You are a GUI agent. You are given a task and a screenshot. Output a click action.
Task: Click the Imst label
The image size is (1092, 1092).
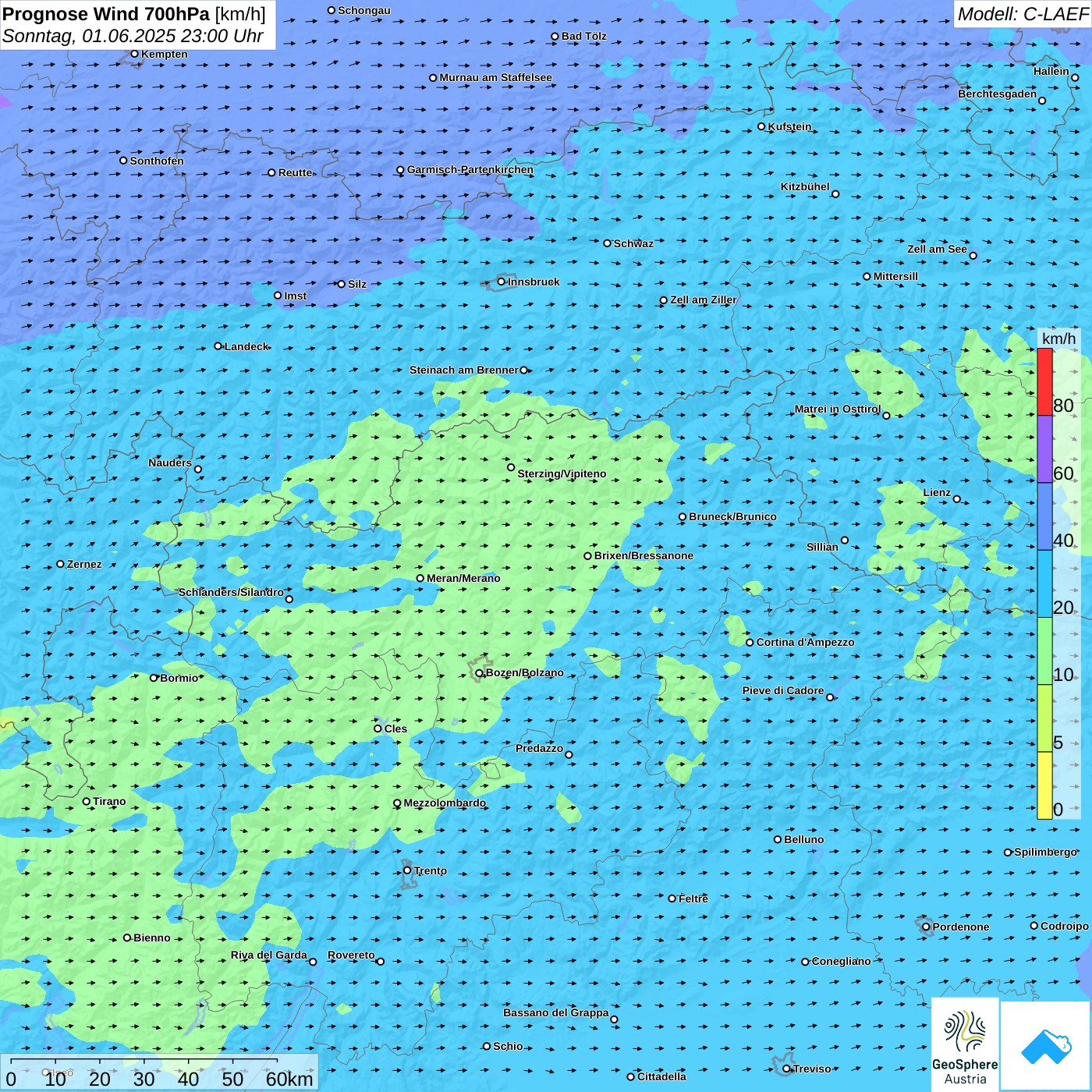click(x=295, y=296)
